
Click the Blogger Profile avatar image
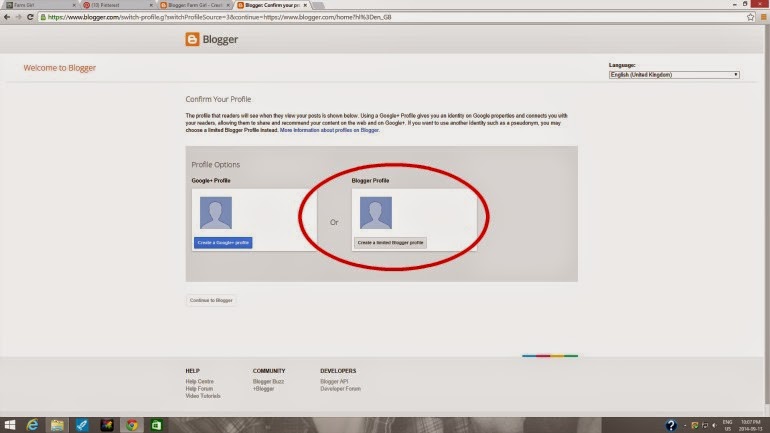(376, 213)
